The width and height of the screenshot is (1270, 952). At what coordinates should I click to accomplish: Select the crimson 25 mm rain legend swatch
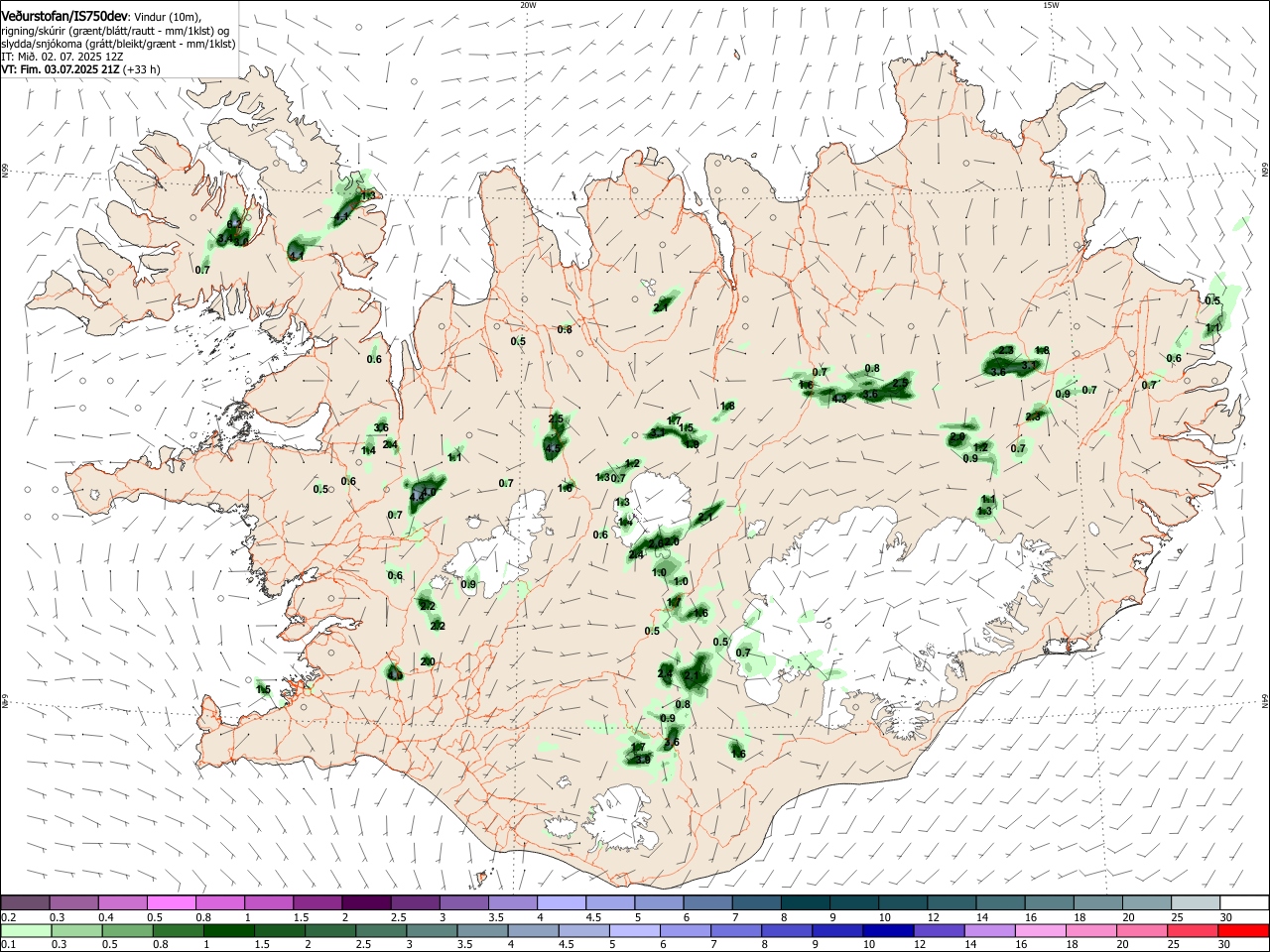(x=1195, y=930)
